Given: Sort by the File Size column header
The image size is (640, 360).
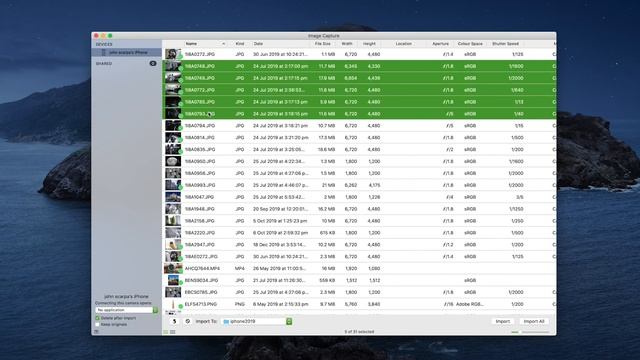Looking at the screenshot, I should 322,44.
